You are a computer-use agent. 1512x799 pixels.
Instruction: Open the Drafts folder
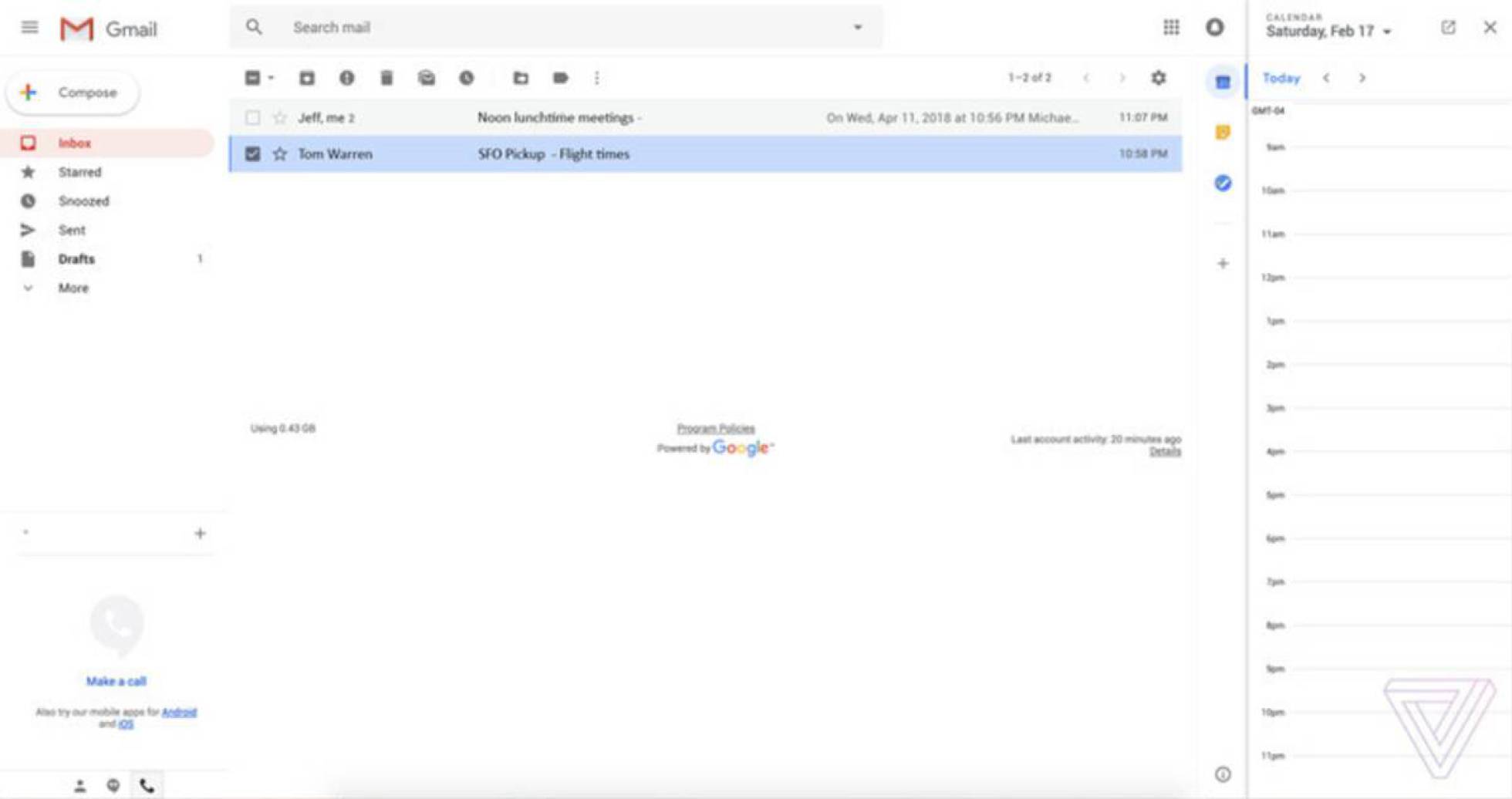tap(76, 259)
